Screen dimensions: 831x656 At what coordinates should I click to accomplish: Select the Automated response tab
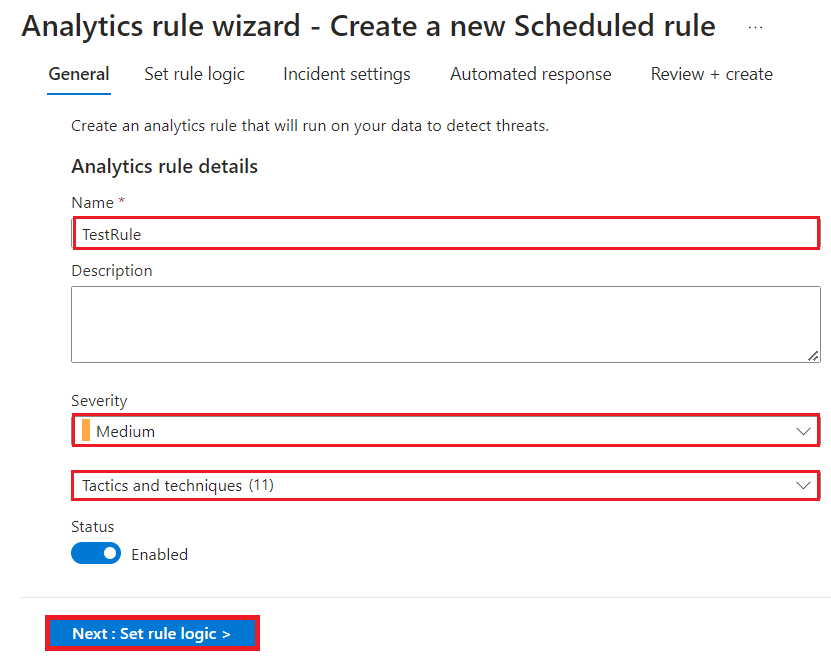click(x=530, y=74)
